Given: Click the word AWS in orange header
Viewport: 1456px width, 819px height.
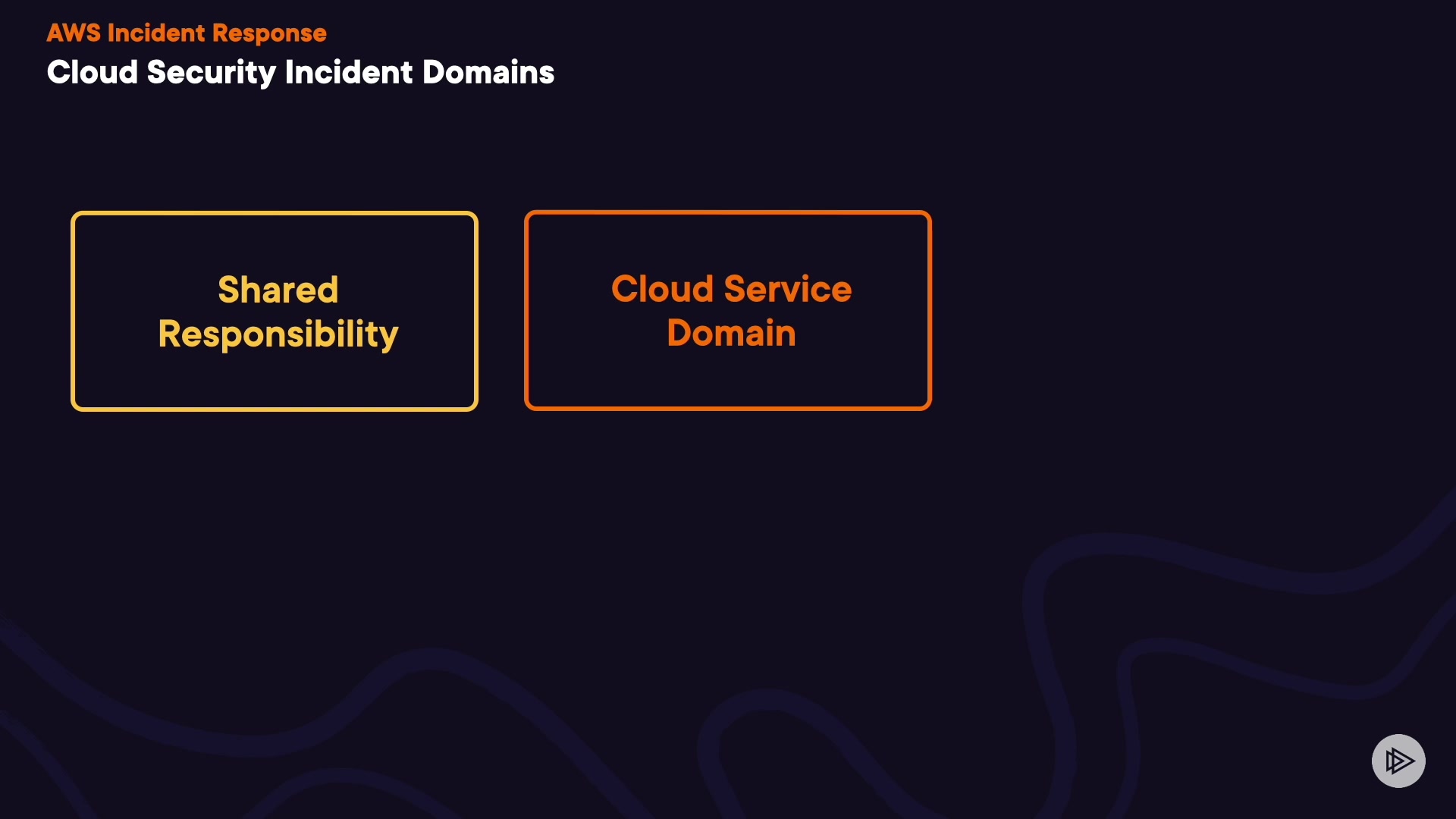Looking at the screenshot, I should pos(74,33).
